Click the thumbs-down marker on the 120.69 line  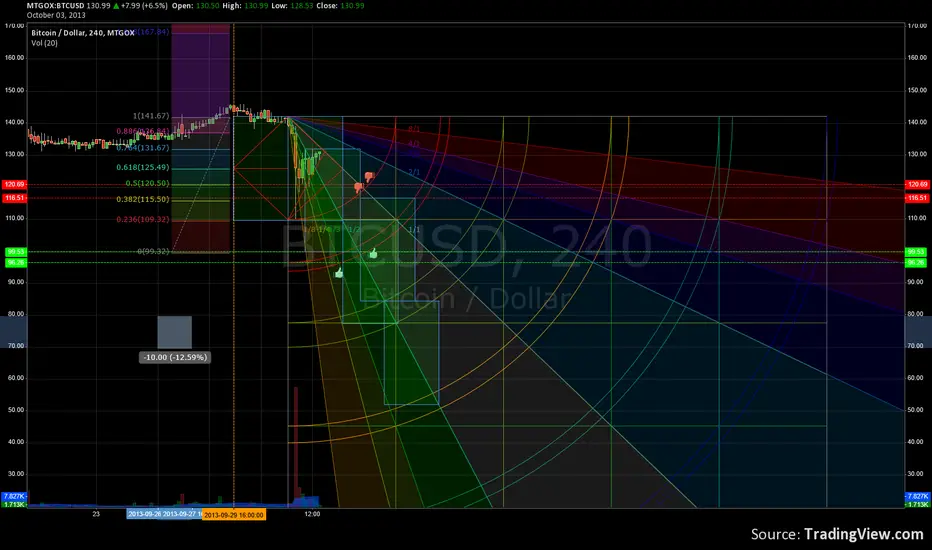[358, 187]
